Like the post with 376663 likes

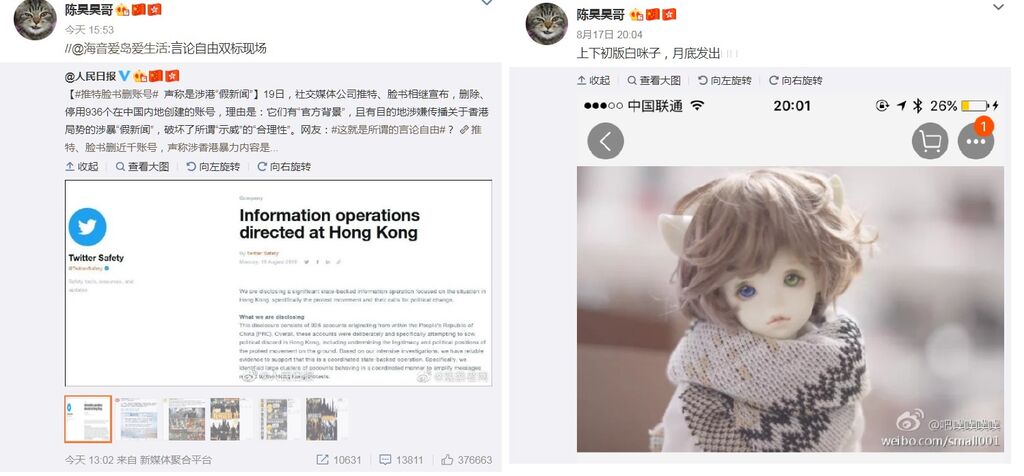[x=447, y=460]
